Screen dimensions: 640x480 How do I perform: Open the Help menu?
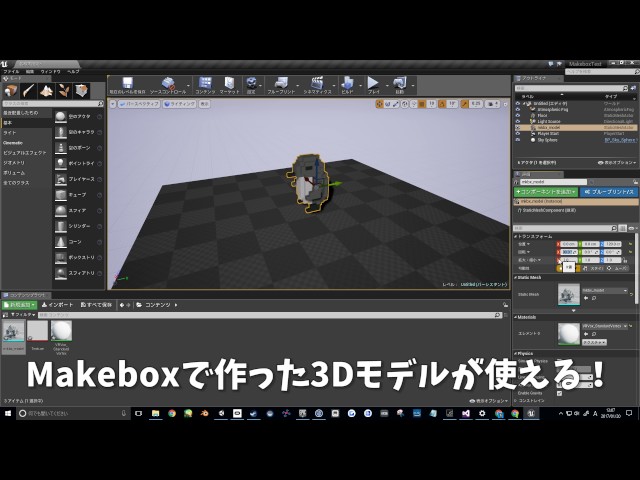73,71
